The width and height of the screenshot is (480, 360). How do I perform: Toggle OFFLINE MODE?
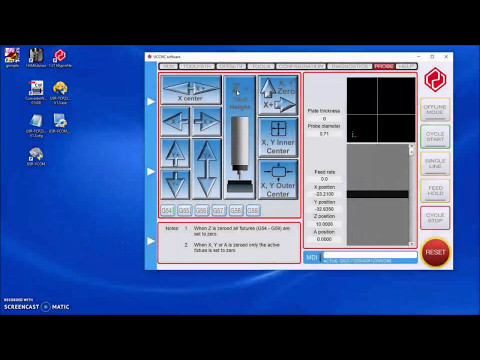point(435,109)
